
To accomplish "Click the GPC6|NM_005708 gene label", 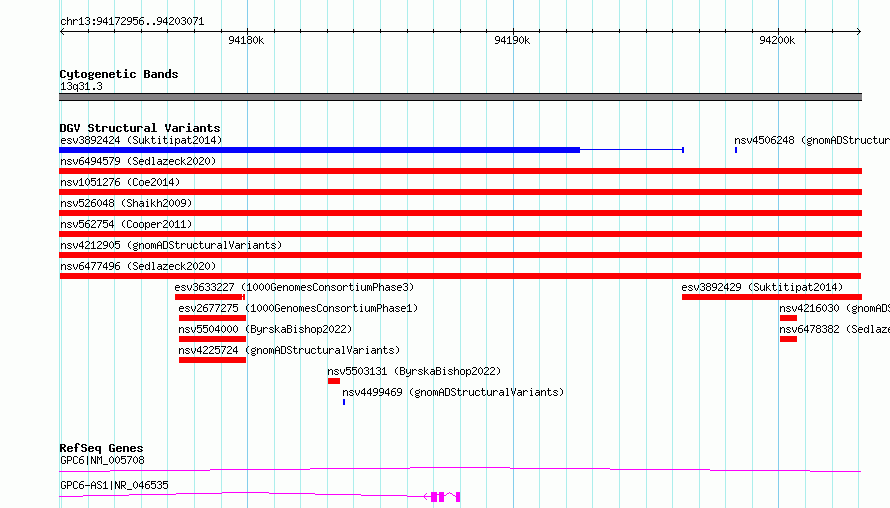I will coord(102,460).
